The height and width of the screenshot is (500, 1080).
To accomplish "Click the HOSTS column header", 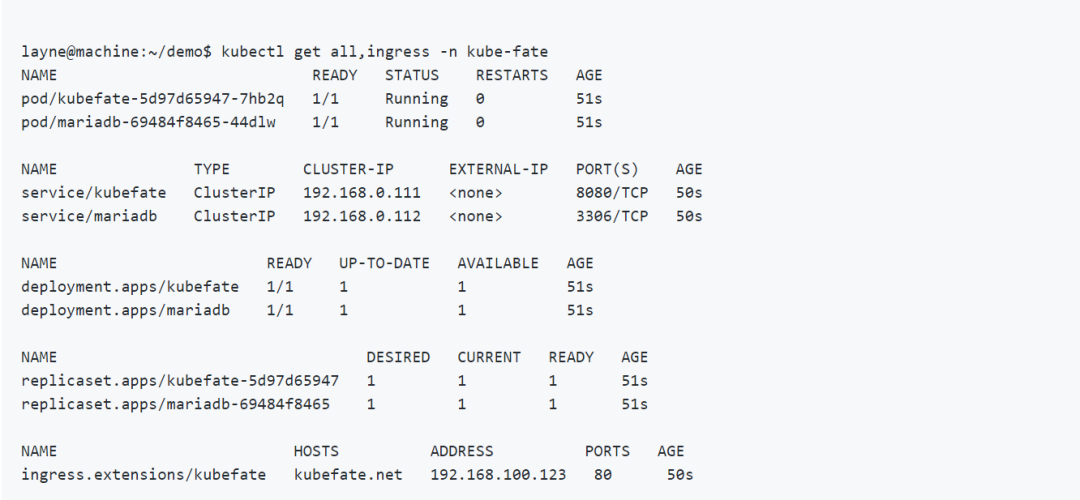I will pyautogui.click(x=316, y=451).
